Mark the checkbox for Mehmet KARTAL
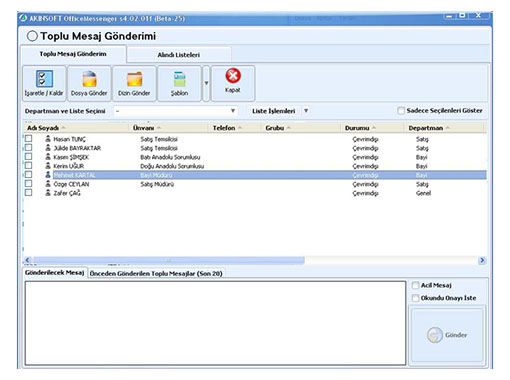The image size is (510, 380). click(29, 174)
